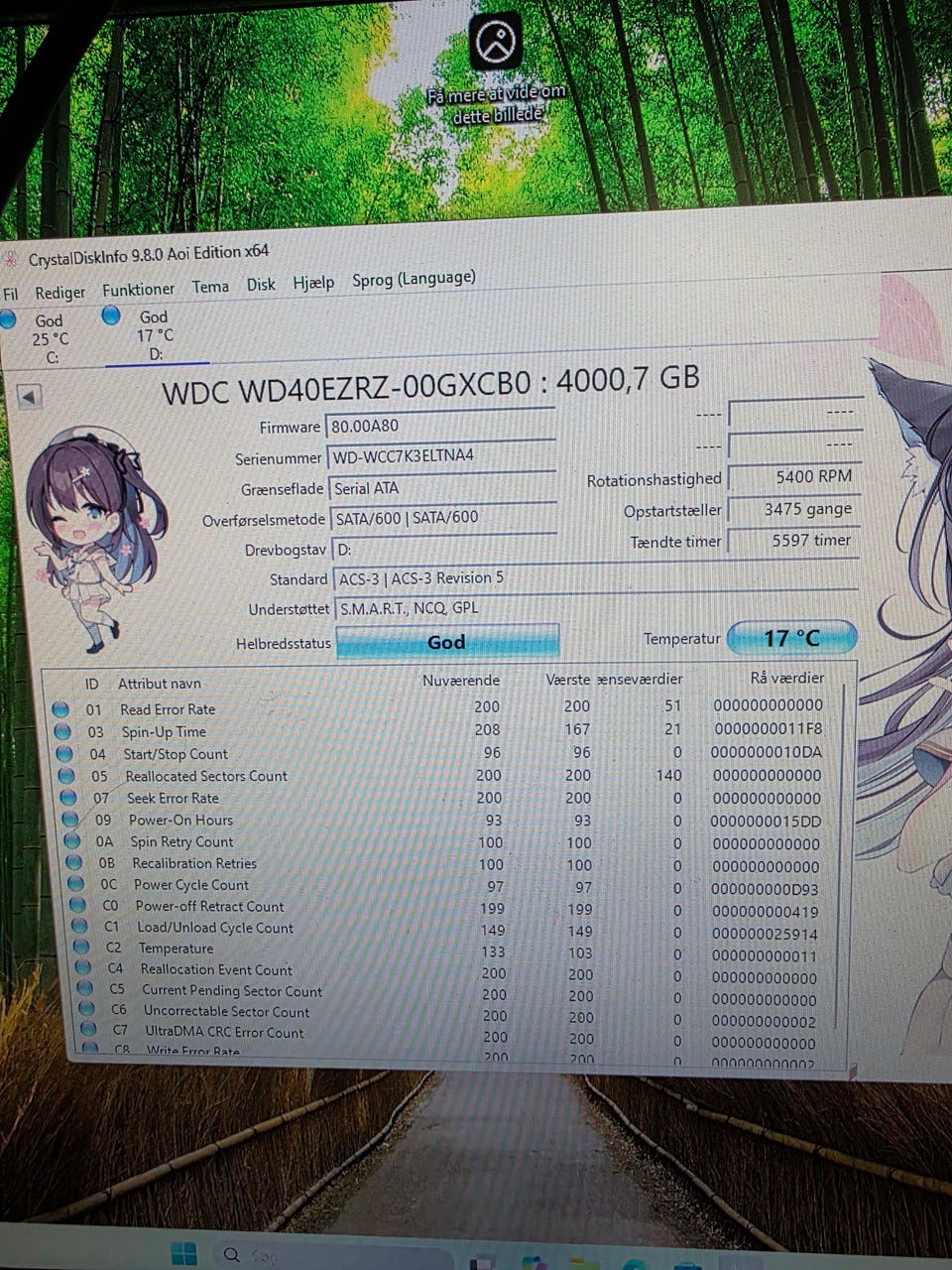
Task: Click the Serienummer field value
Action: pyautogui.click(x=440, y=456)
